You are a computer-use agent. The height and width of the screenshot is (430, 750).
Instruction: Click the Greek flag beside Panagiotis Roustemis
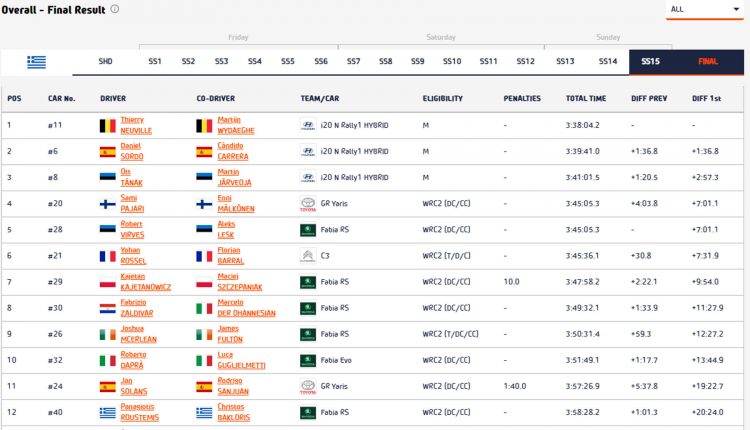[x=108, y=413]
